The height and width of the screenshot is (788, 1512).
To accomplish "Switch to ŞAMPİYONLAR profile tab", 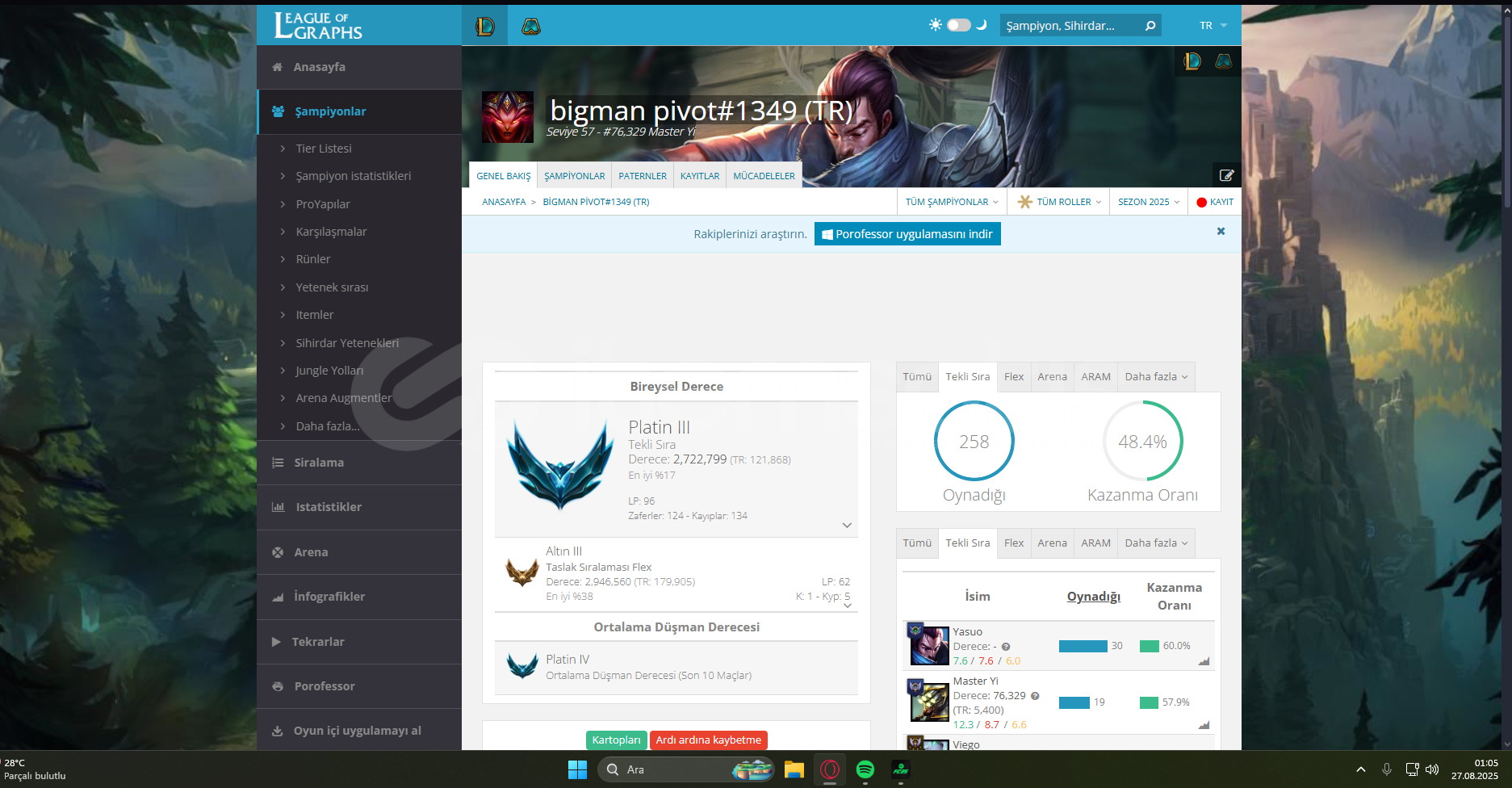I will coord(575,175).
